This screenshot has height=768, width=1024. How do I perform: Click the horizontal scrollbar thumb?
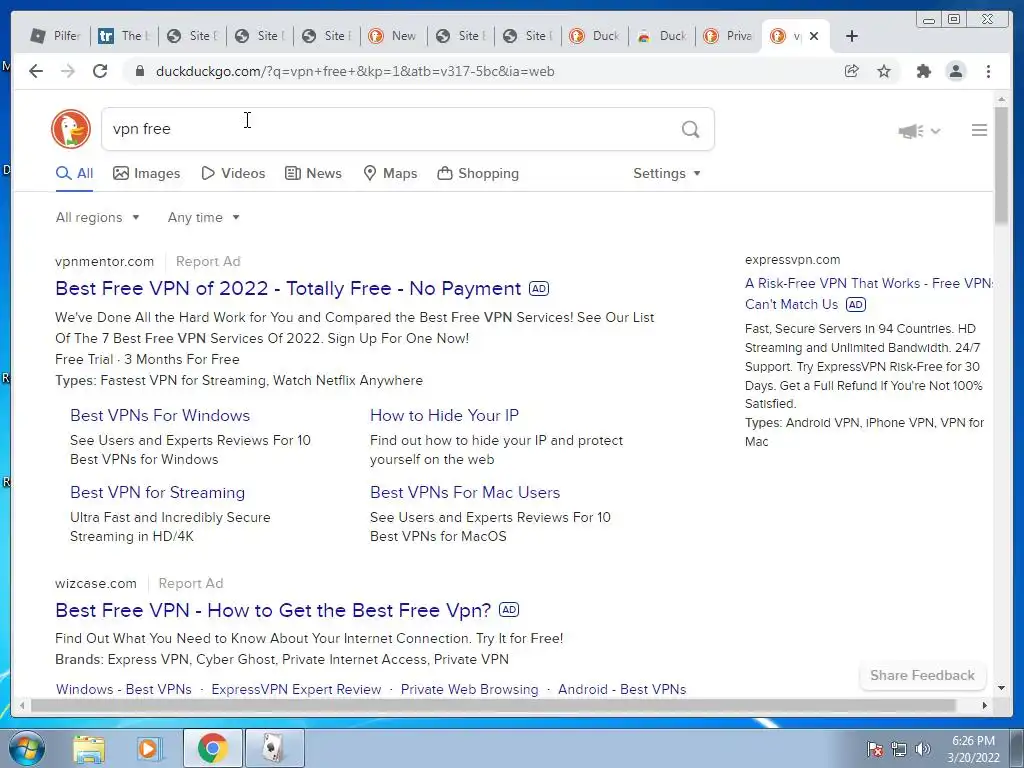coord(493,705)
